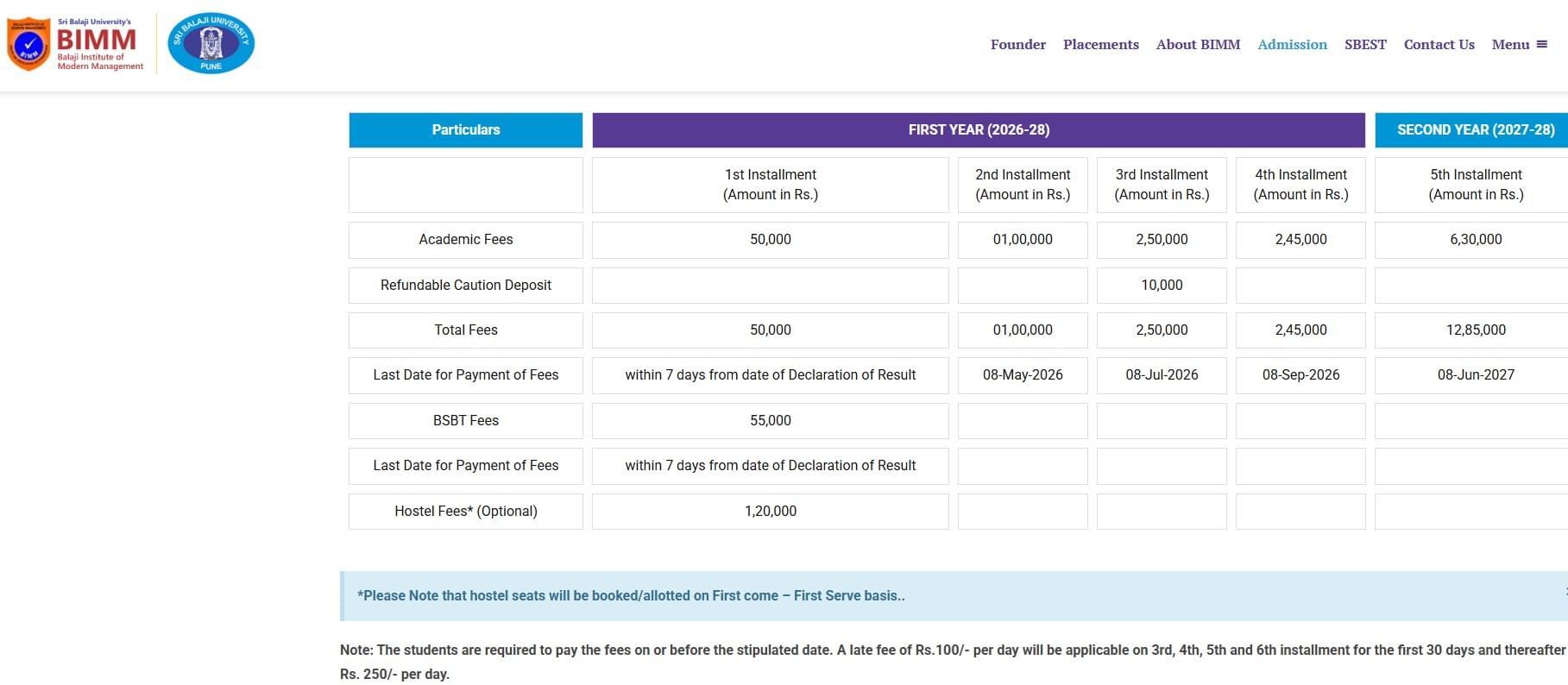Navigate to the SBEST page

[x=1365, y=44]
